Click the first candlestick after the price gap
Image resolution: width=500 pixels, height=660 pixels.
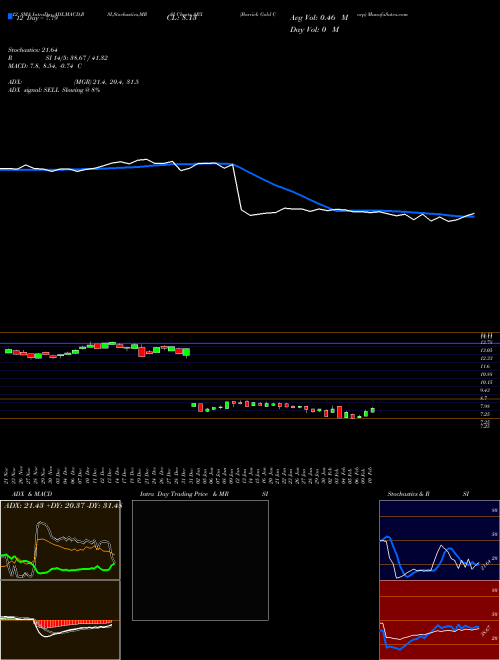pyautogui.click(x=194, y=405)
